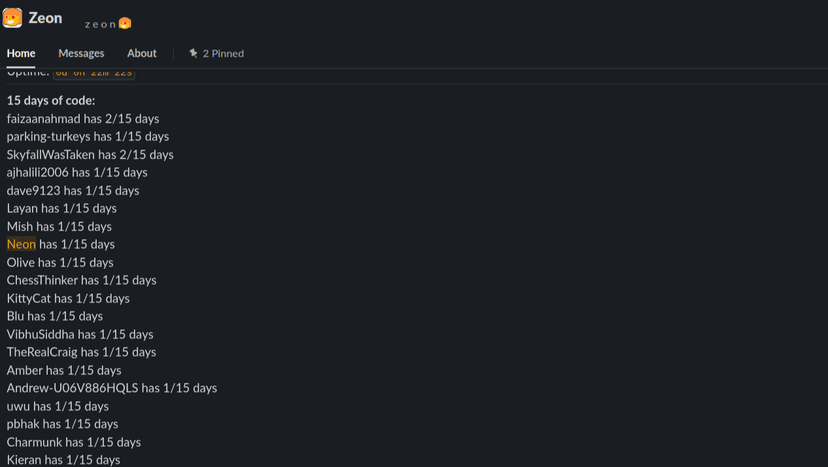
Task: Click the emoji next to zeon status
Action: click(125, 23)
